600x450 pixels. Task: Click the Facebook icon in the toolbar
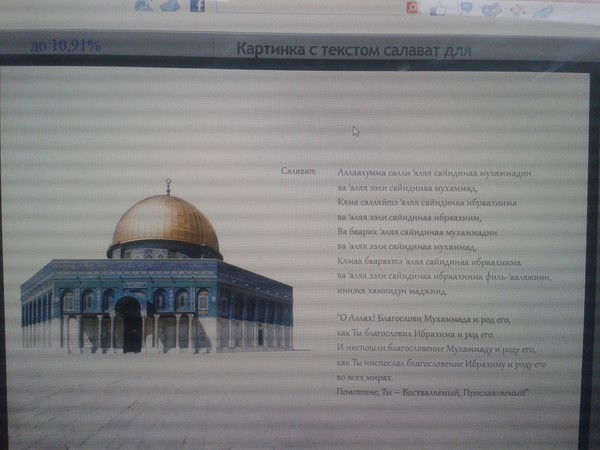[197, 6]
